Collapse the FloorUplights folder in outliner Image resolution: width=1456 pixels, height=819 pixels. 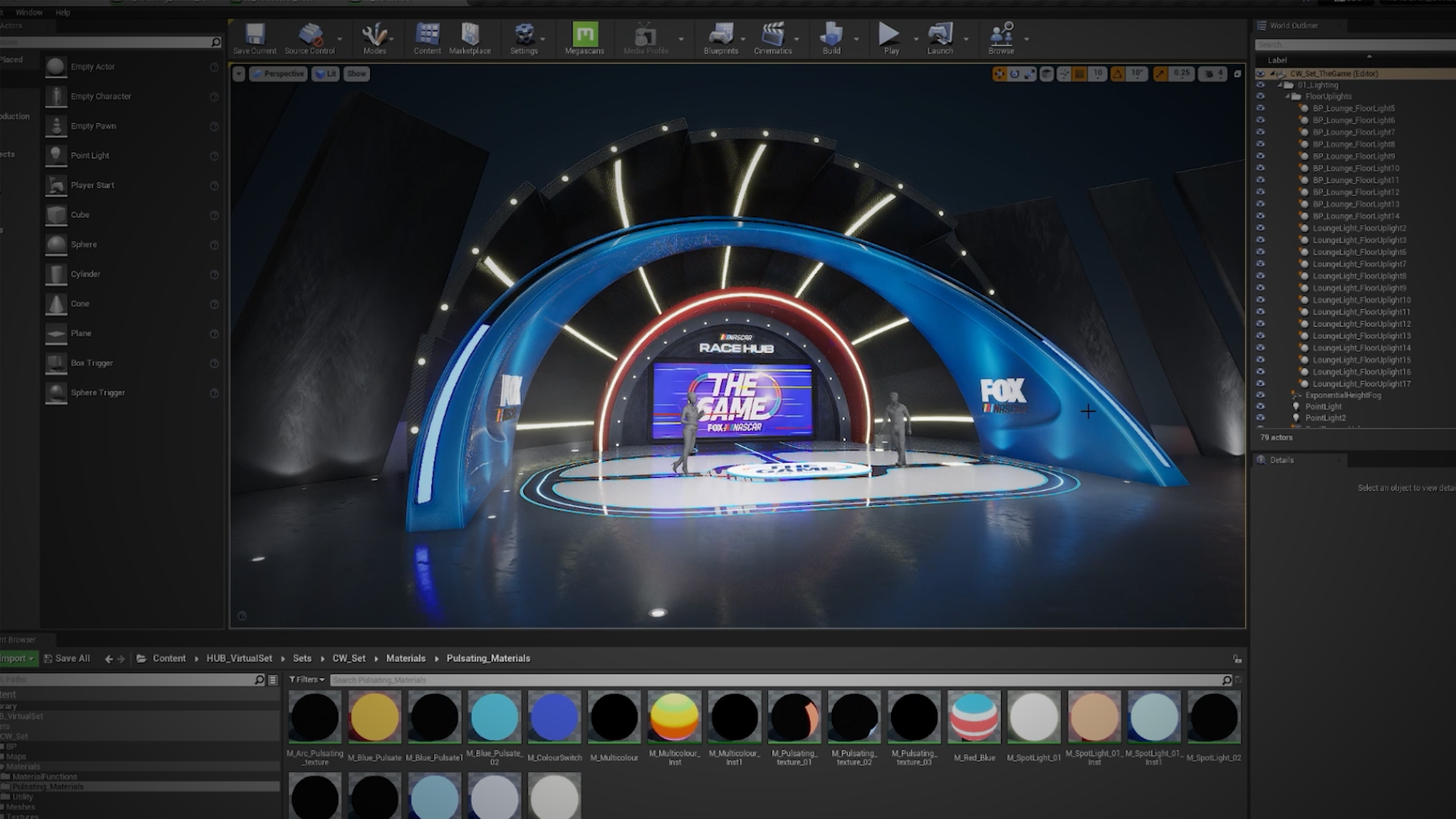[x=1288, y=97]
